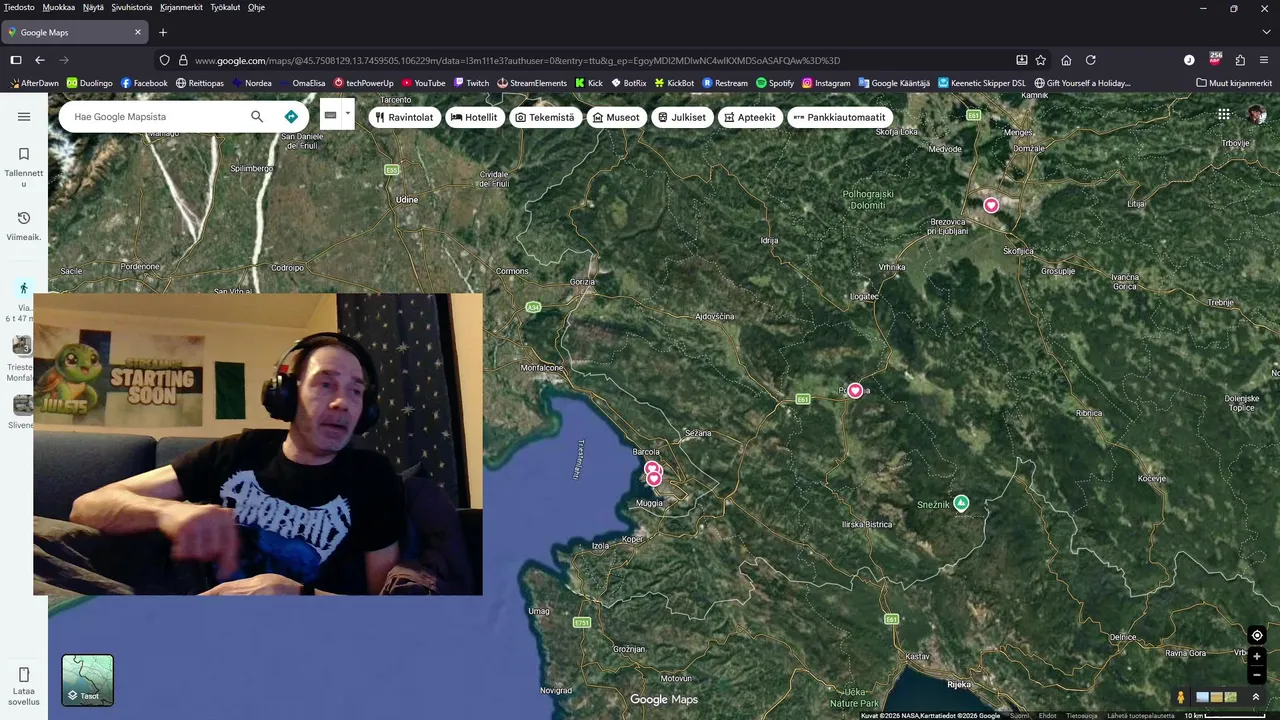This screenshot has width=1280, height=720.
Task: Filter map by Ravintolat
Action: point(404,117)
